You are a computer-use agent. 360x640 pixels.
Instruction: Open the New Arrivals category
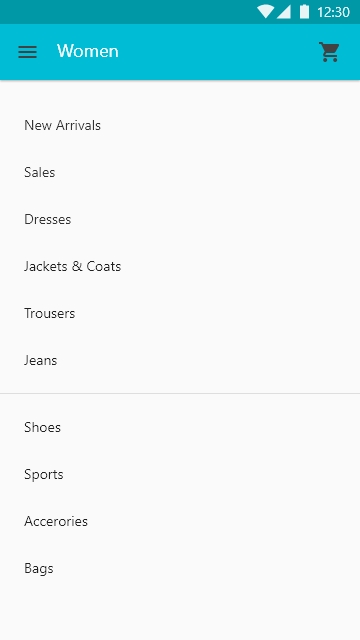pos(180,125)
